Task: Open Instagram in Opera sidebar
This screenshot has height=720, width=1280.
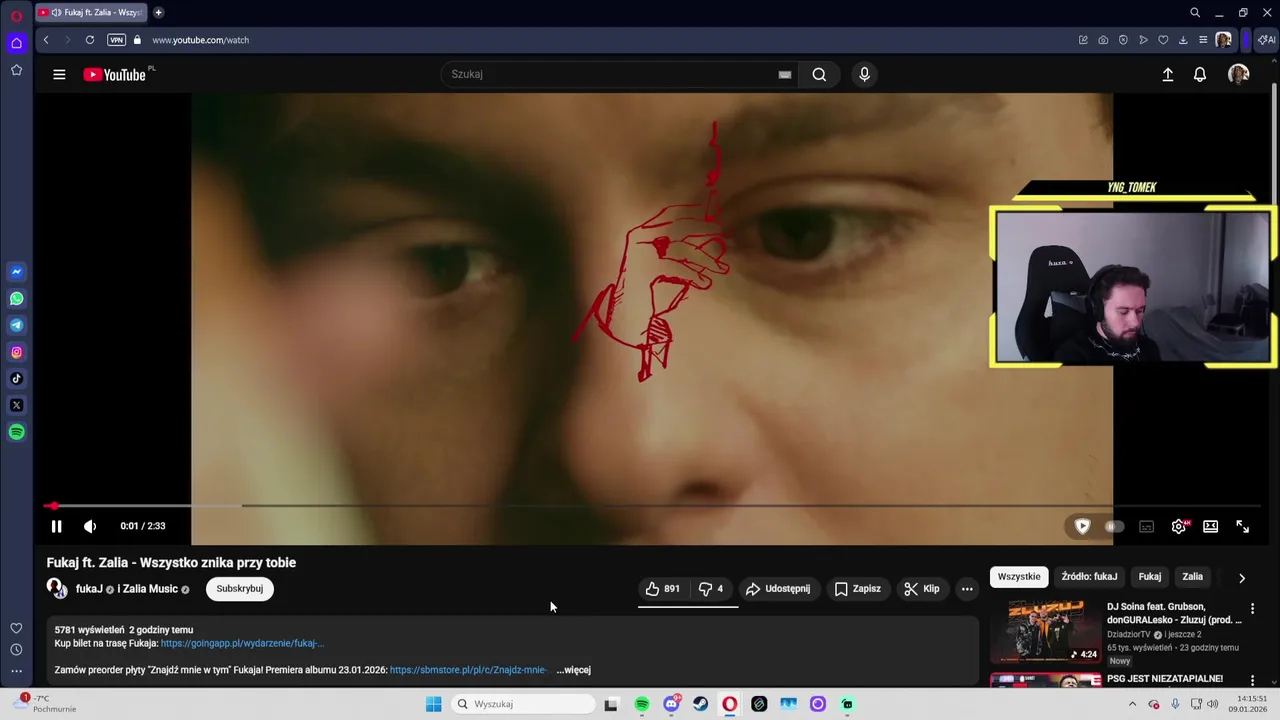Action: click(x=16, y=352)
